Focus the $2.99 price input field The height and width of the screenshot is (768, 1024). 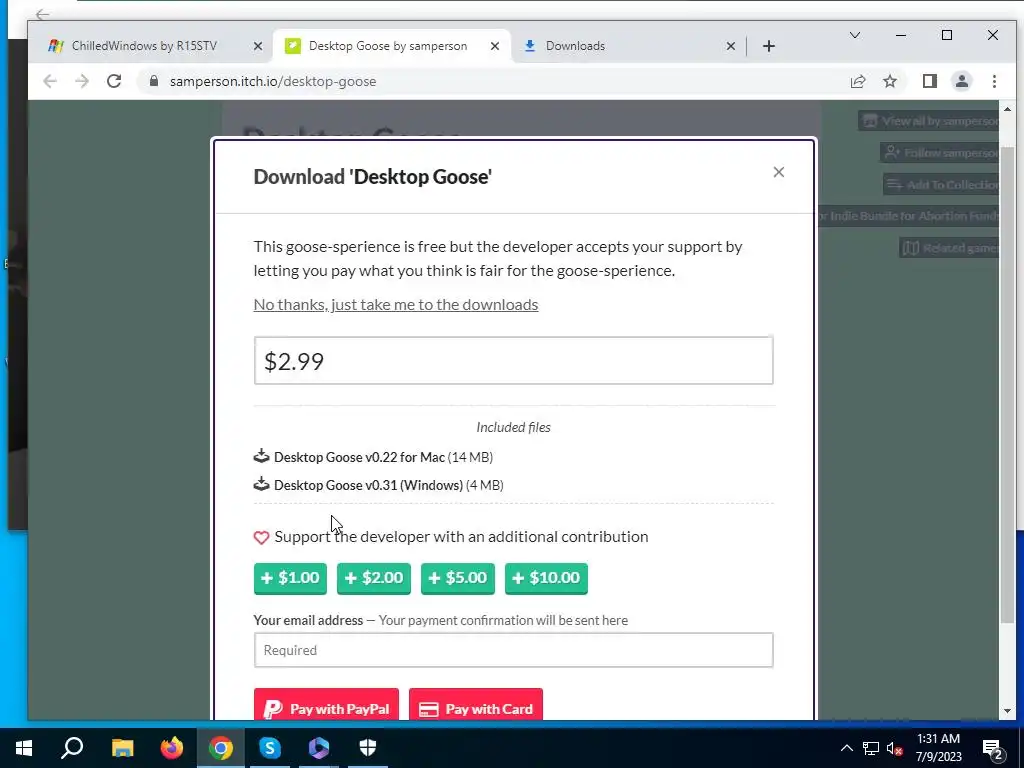(x=513, y=360)
